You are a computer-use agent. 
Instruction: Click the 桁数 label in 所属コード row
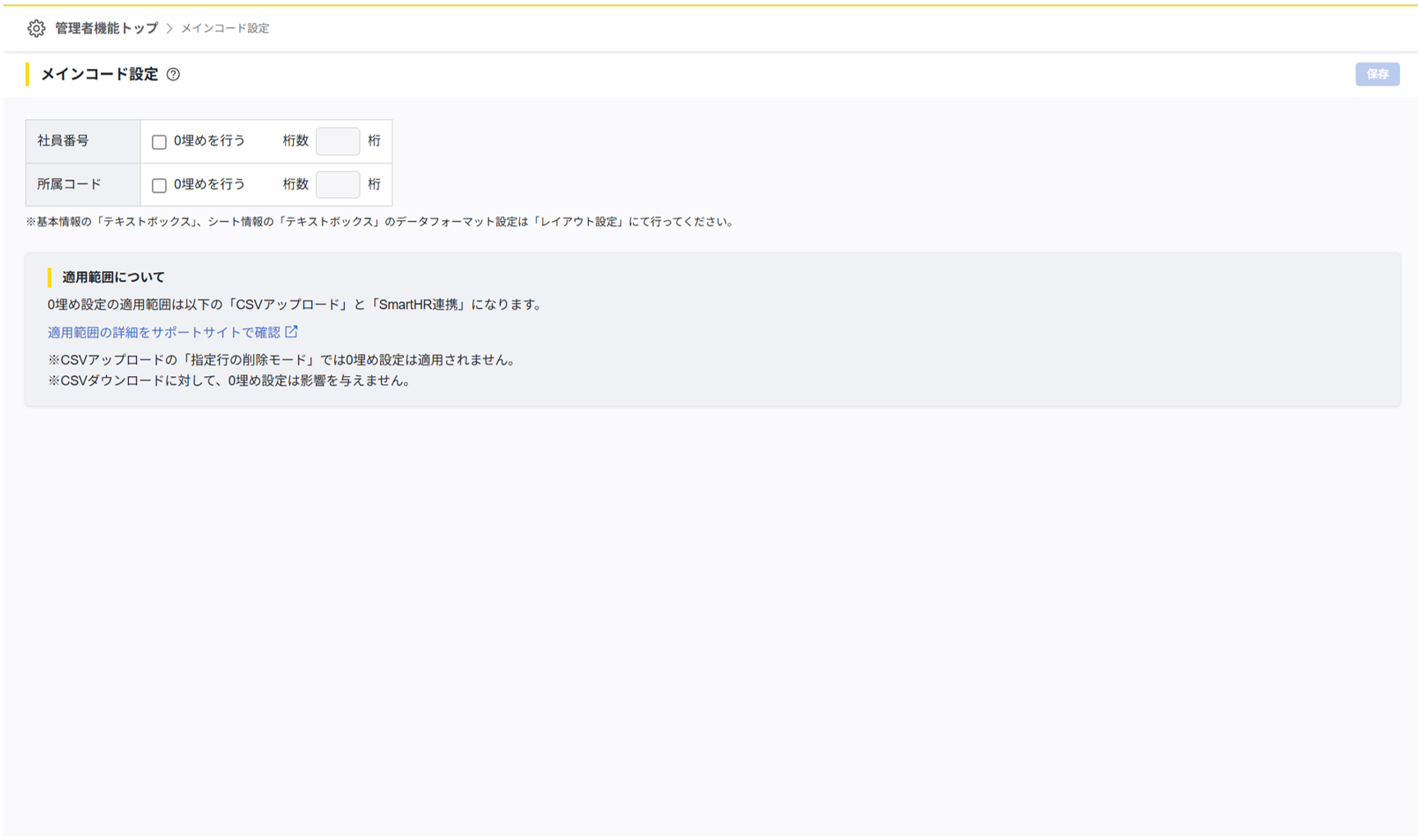point(296,185)
